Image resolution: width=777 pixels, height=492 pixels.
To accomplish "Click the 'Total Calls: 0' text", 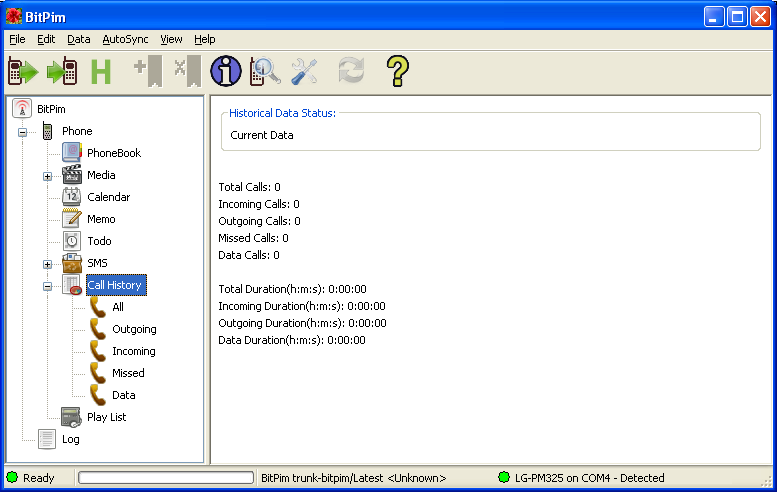I will click(x=249, y=187).
